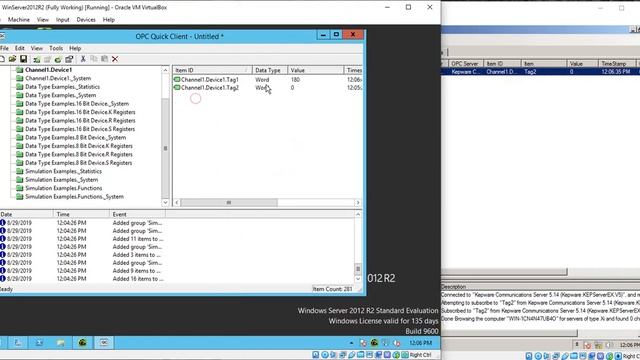Open the File menu of OPC Quick Client
The height and width of the screenshot is (360, 640).
4,48
